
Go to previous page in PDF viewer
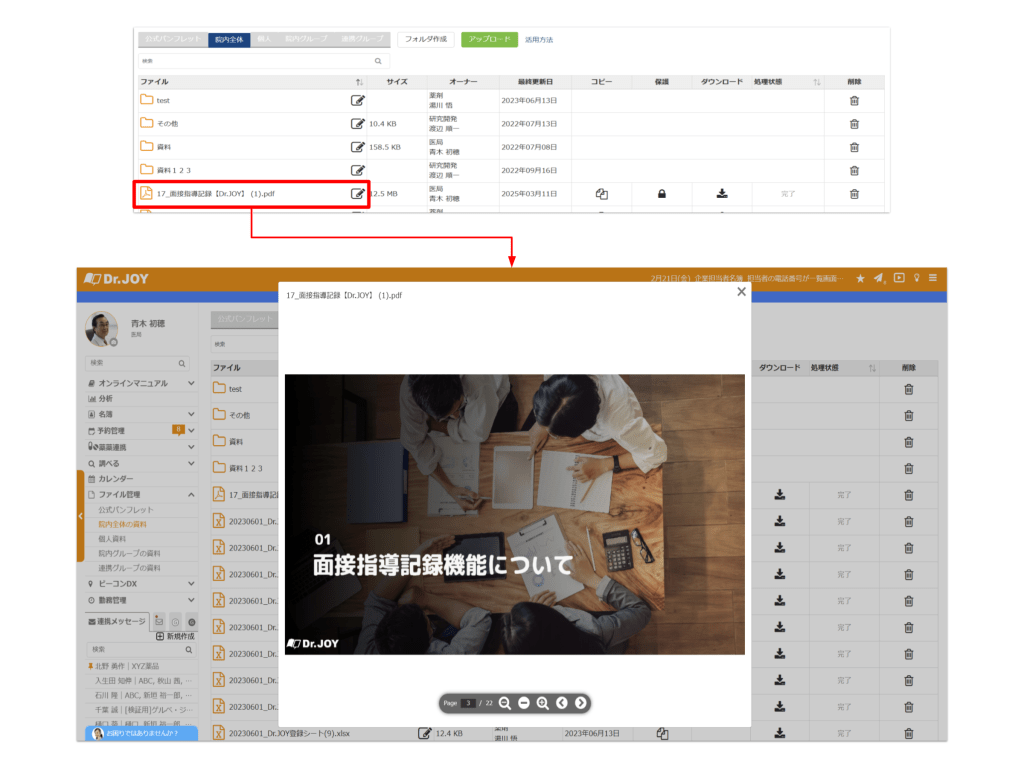click(x=562, y=703)
